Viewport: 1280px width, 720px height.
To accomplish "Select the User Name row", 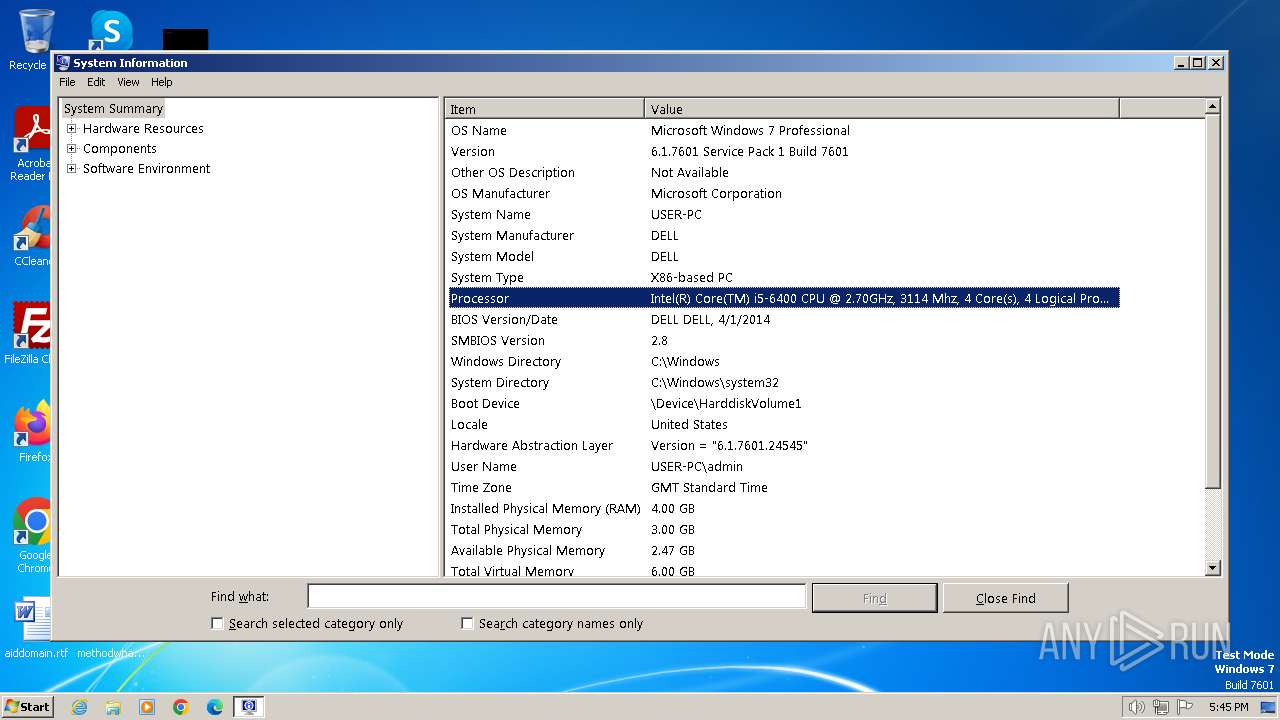I will (x=784, y=466).
